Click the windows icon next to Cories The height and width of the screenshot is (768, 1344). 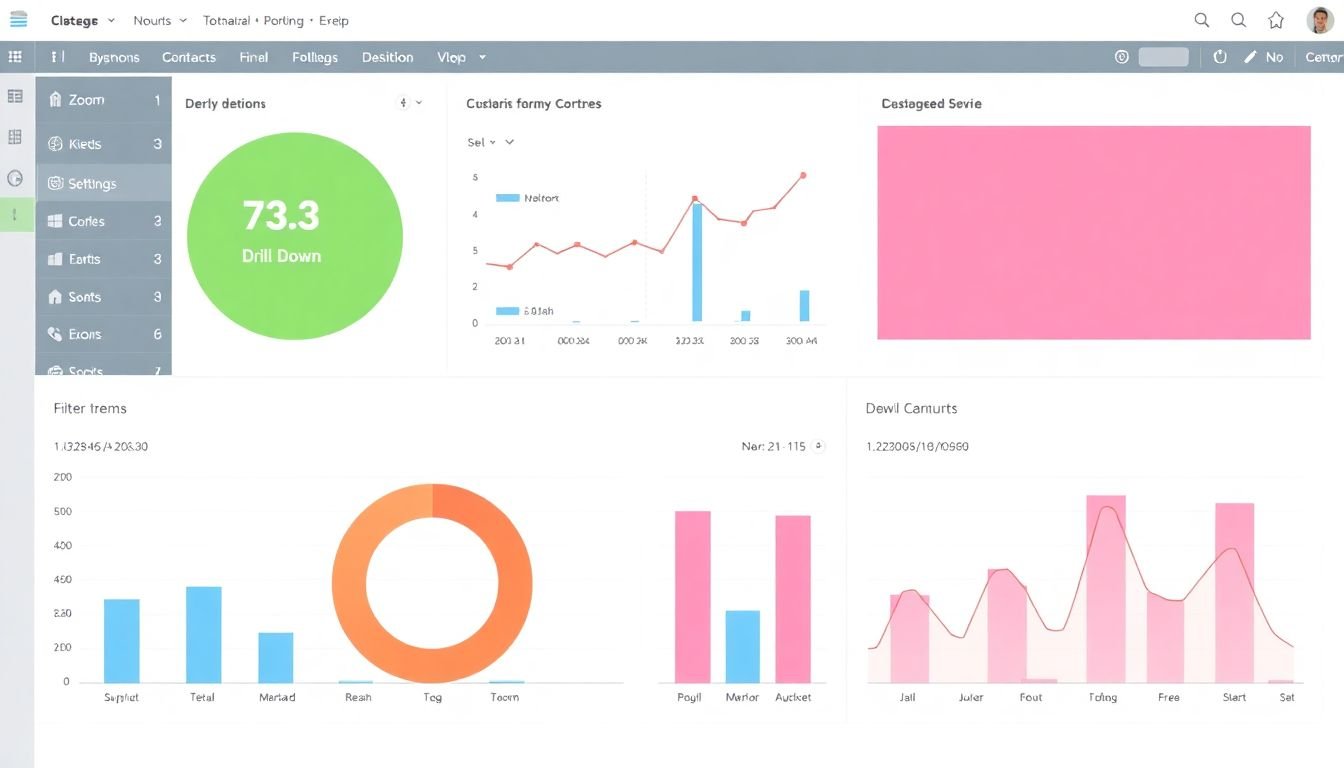tap(55, 221)
